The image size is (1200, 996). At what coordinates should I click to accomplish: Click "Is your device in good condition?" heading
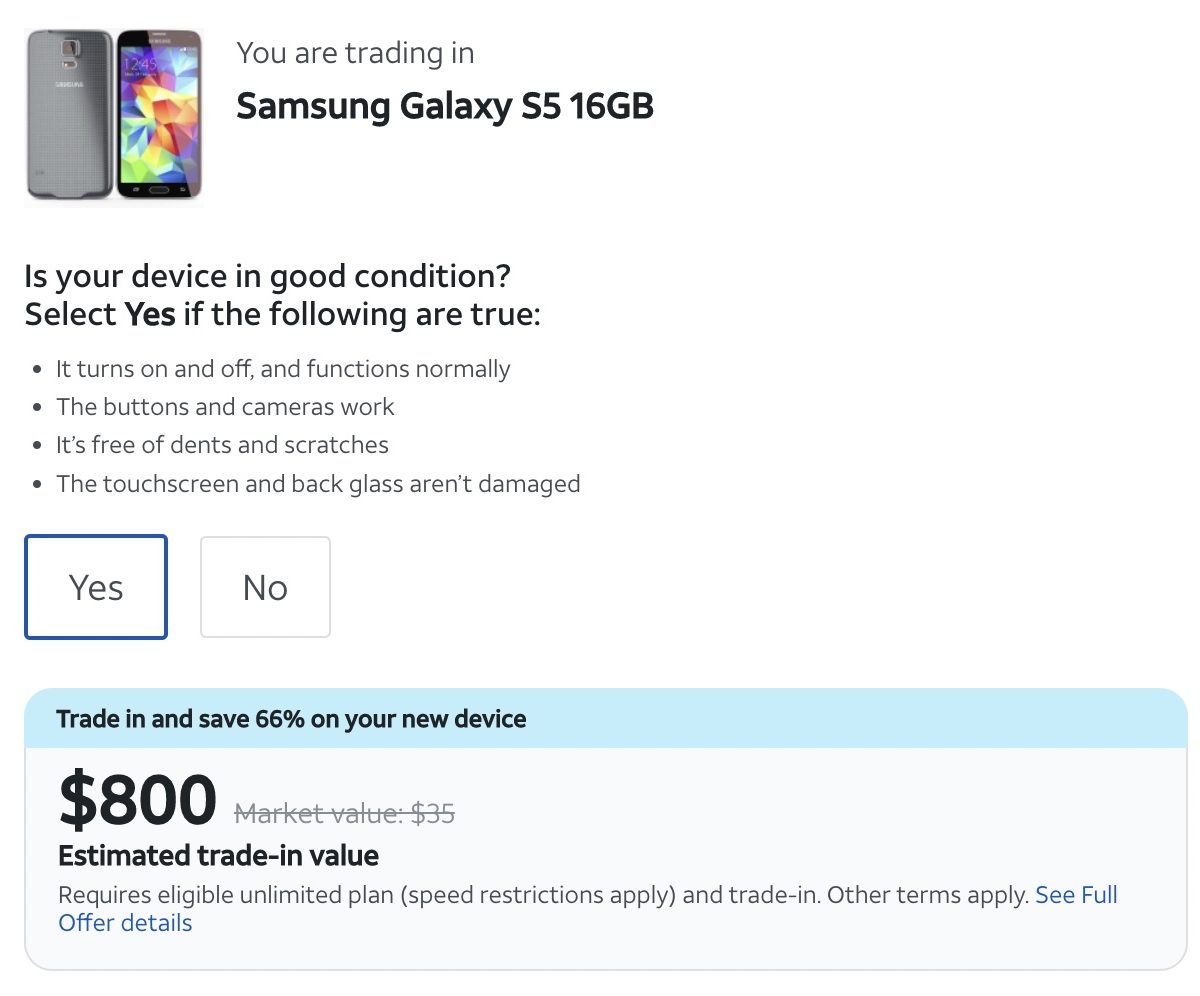click(268, 275)
